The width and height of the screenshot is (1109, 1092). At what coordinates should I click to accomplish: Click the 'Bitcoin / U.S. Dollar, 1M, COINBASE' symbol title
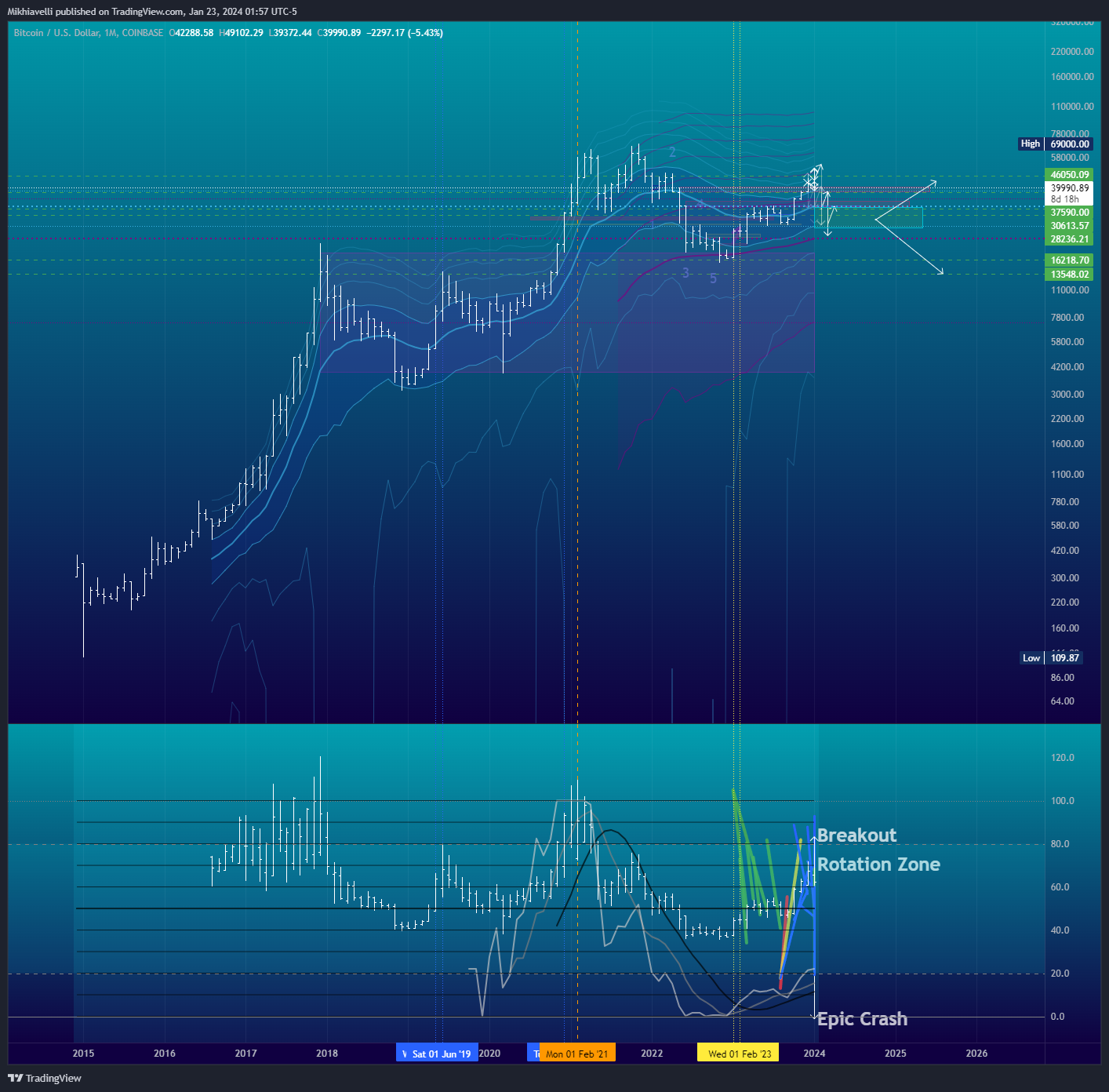89,33
